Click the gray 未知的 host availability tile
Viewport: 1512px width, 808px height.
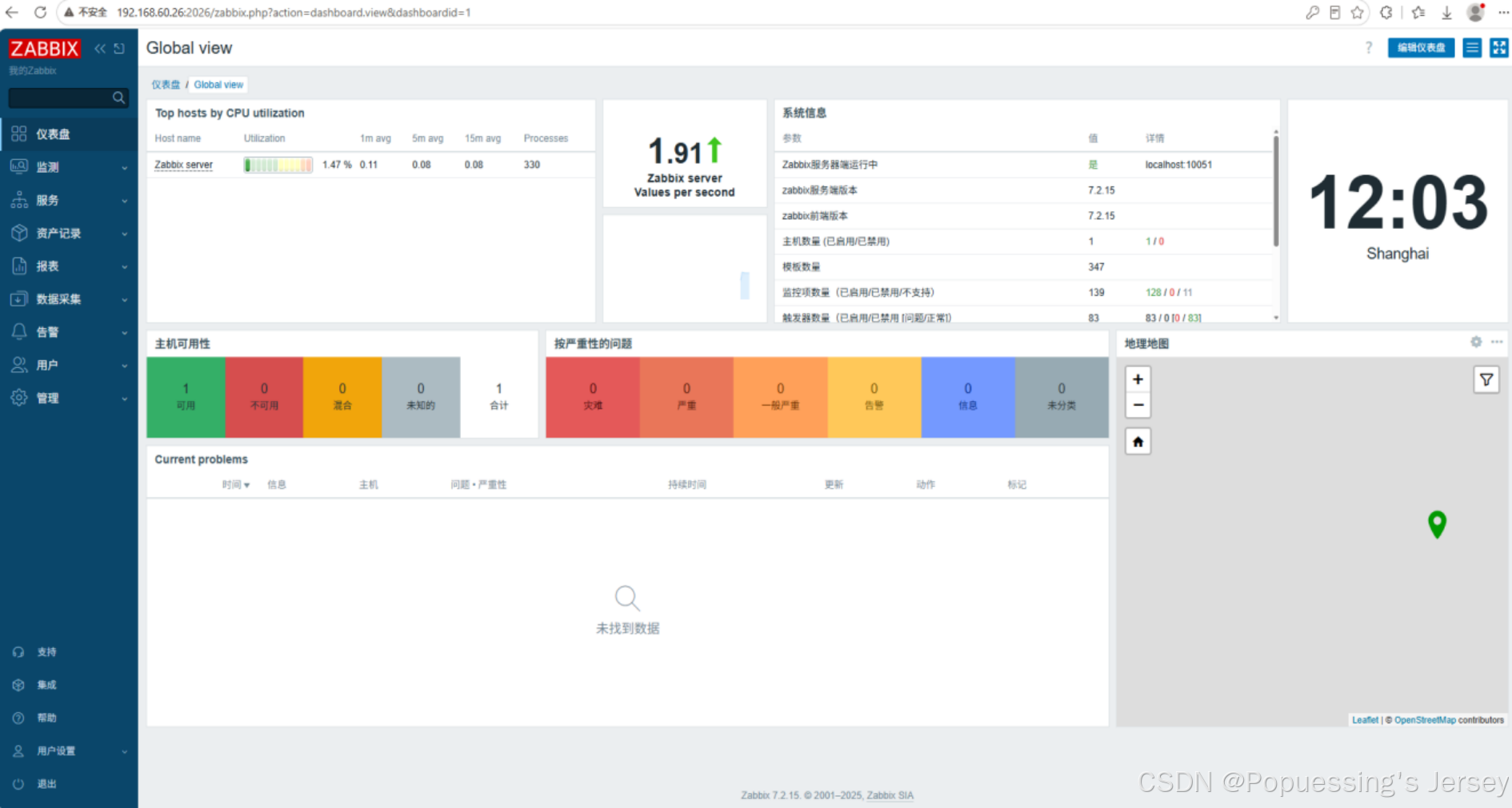[421, 397]
